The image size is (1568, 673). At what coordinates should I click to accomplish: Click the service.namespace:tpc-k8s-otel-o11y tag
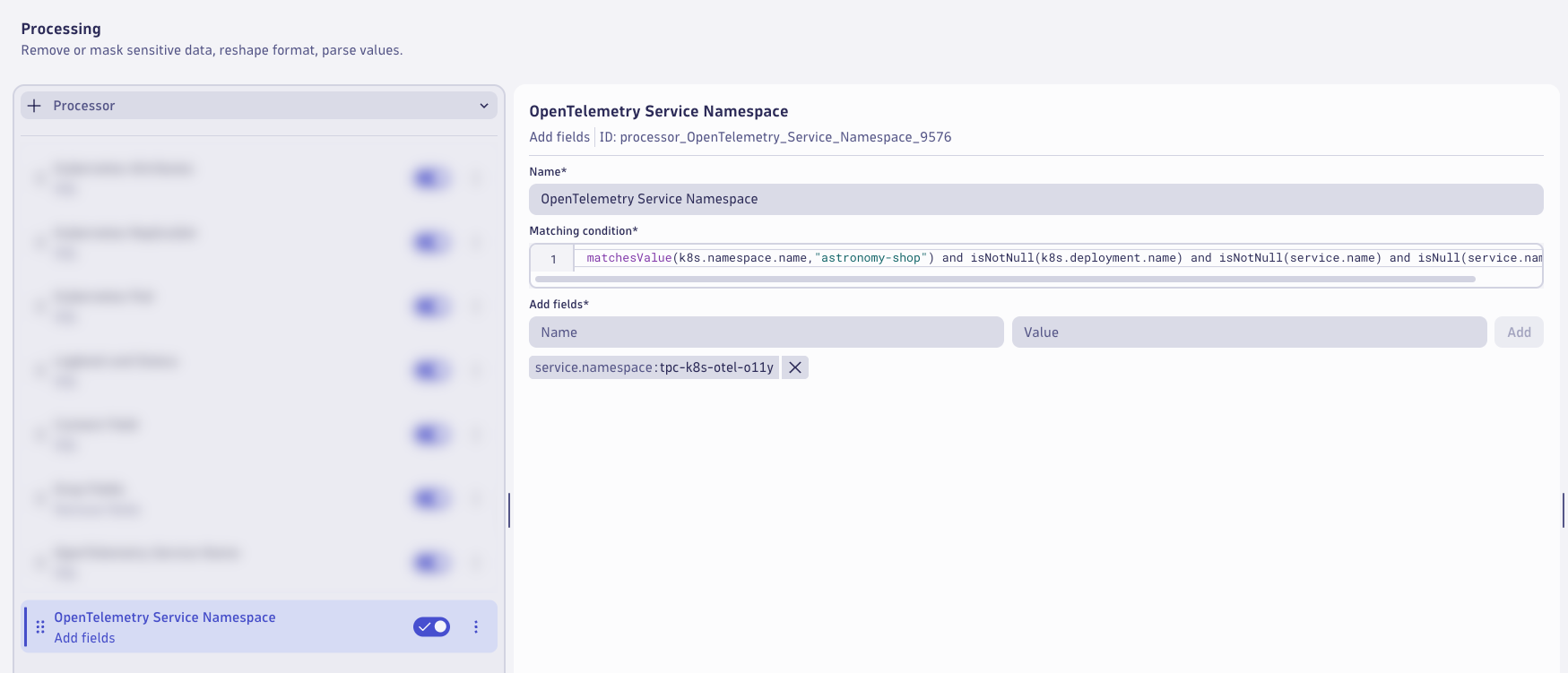click(654, 367)
